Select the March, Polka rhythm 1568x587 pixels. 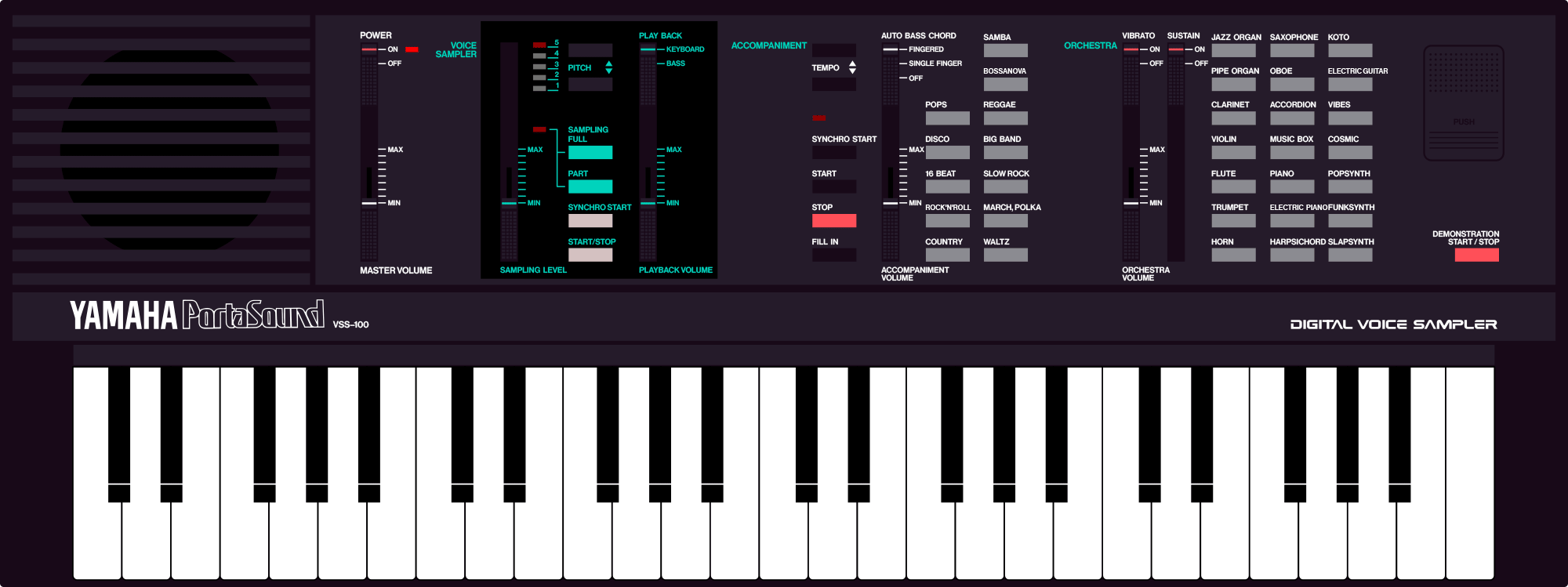1005,220
